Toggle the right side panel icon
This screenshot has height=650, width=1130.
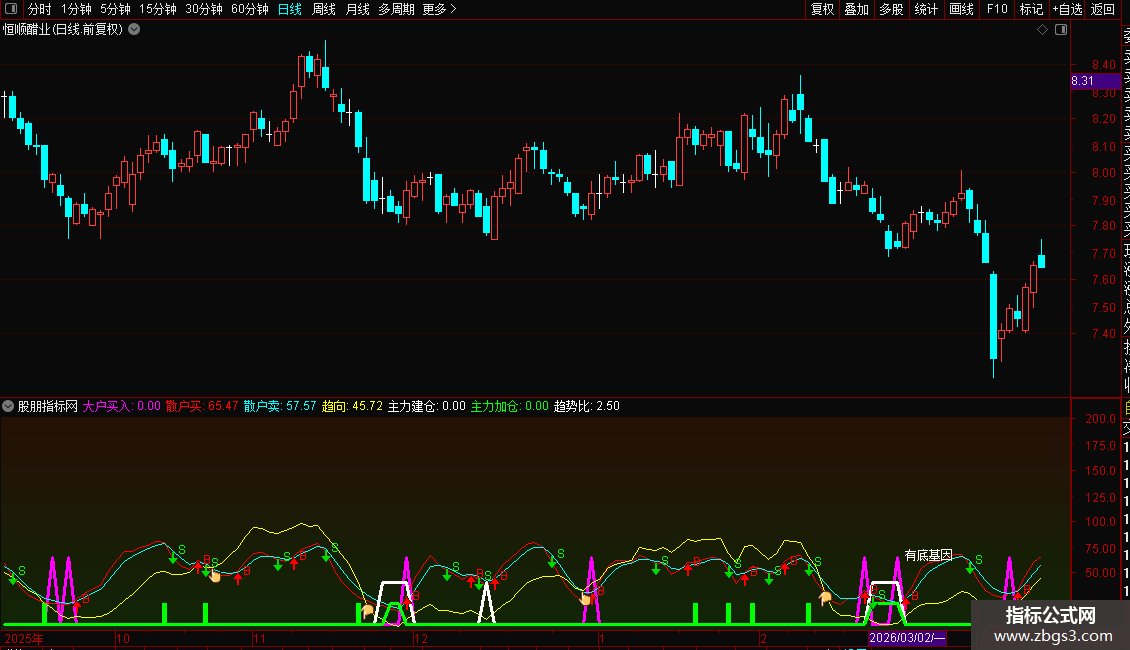(x=1062, y=30)
